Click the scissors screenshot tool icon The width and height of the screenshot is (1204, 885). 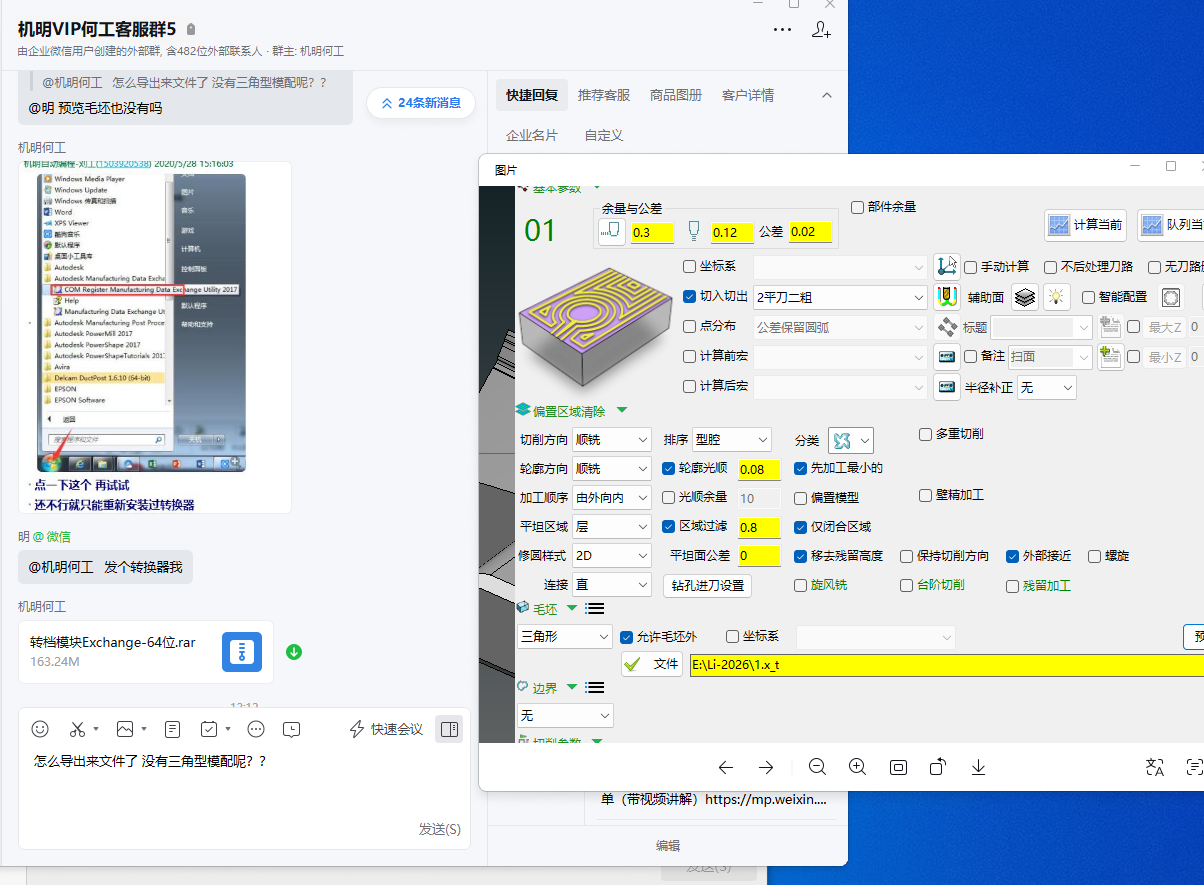(x=78, y=729)
